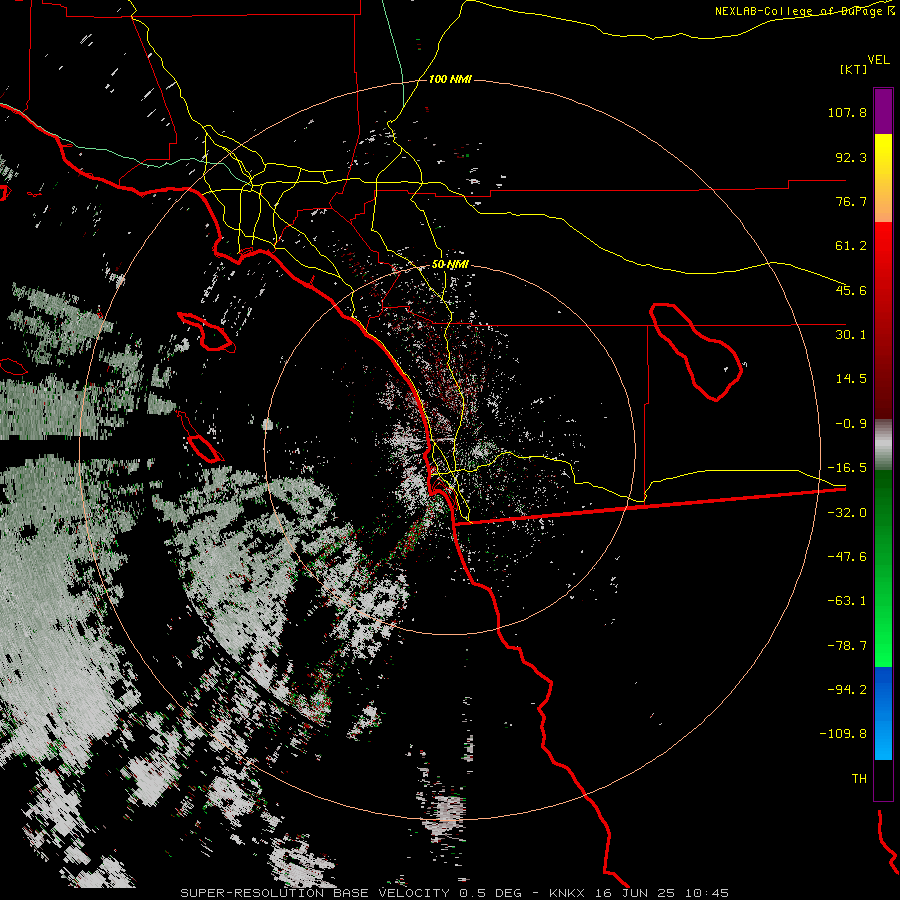Select the 30.1 scale value
Image resolution: width=900 pixels, height=900 pixels.
(851, 335)
